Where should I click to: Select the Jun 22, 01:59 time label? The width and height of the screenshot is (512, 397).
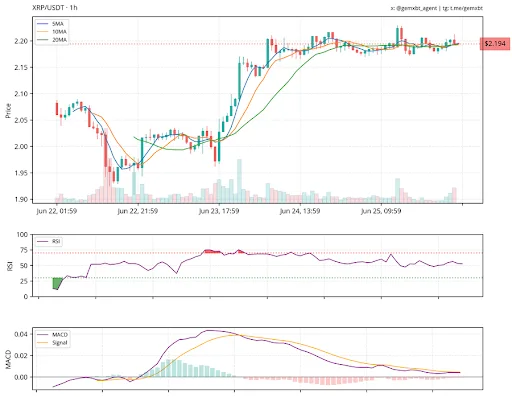pos(57,211)
